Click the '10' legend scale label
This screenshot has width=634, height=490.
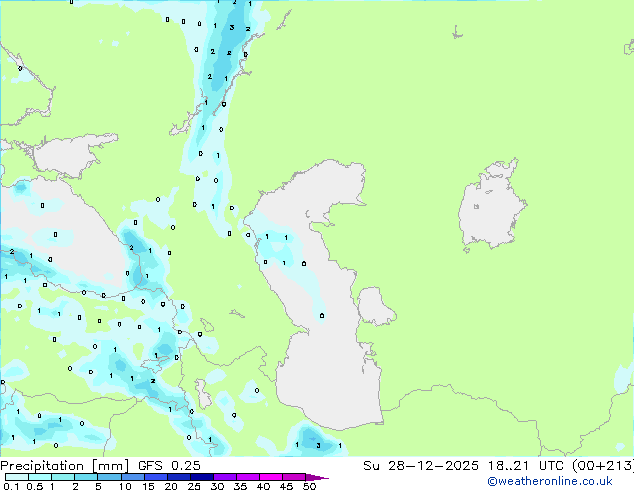(x=125, y=486)
